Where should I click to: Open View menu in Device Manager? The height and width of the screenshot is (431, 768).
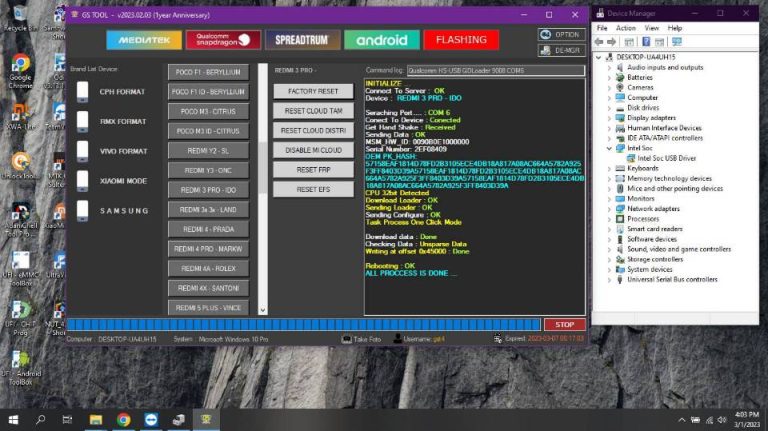(651, 28)
